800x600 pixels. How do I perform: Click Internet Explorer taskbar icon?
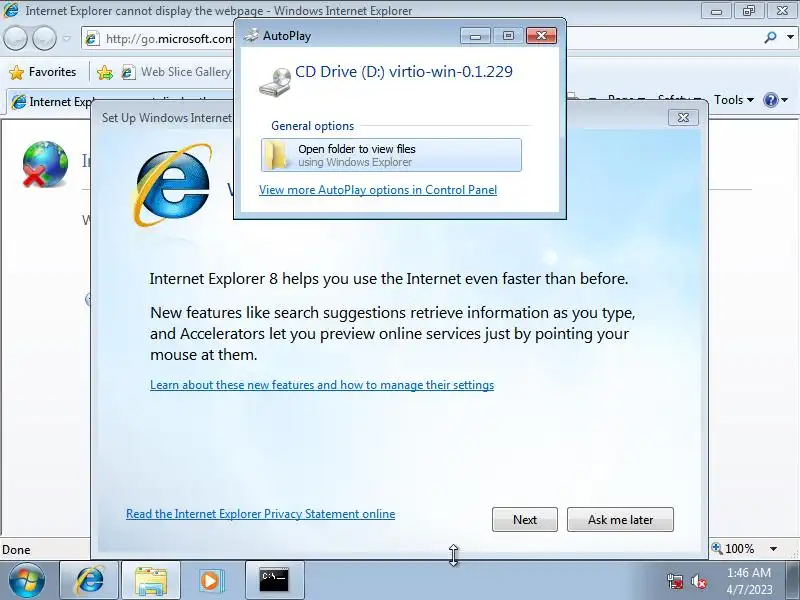point(89,580)
